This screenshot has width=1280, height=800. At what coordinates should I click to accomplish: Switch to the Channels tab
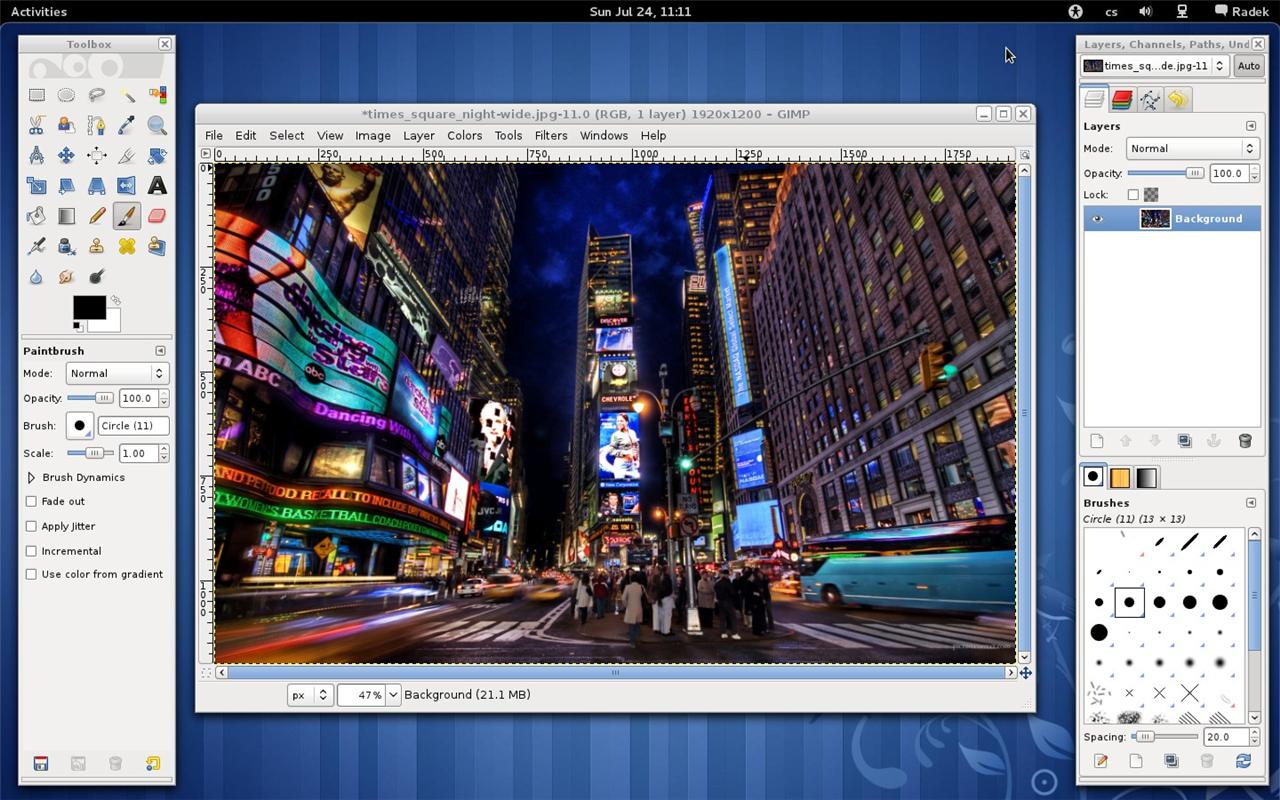click(1122, 99)
